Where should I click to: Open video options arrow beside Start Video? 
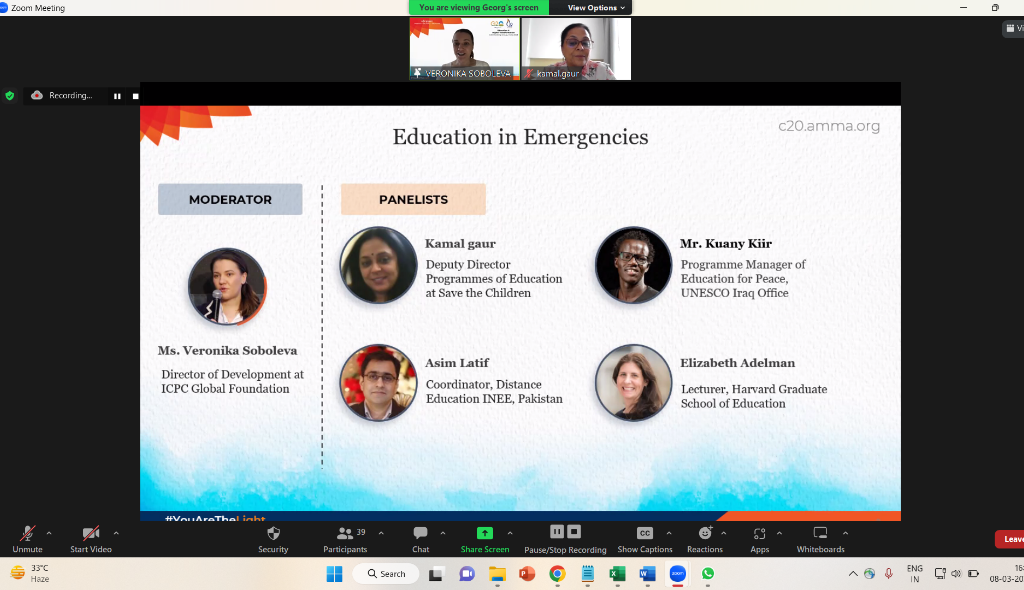[x=116, y=533]
